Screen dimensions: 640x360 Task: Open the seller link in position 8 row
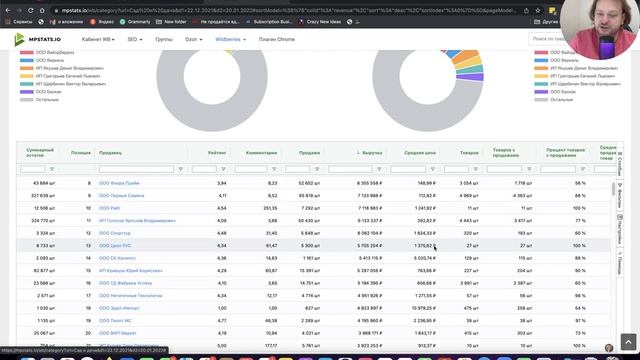click(x=119, y=183)
